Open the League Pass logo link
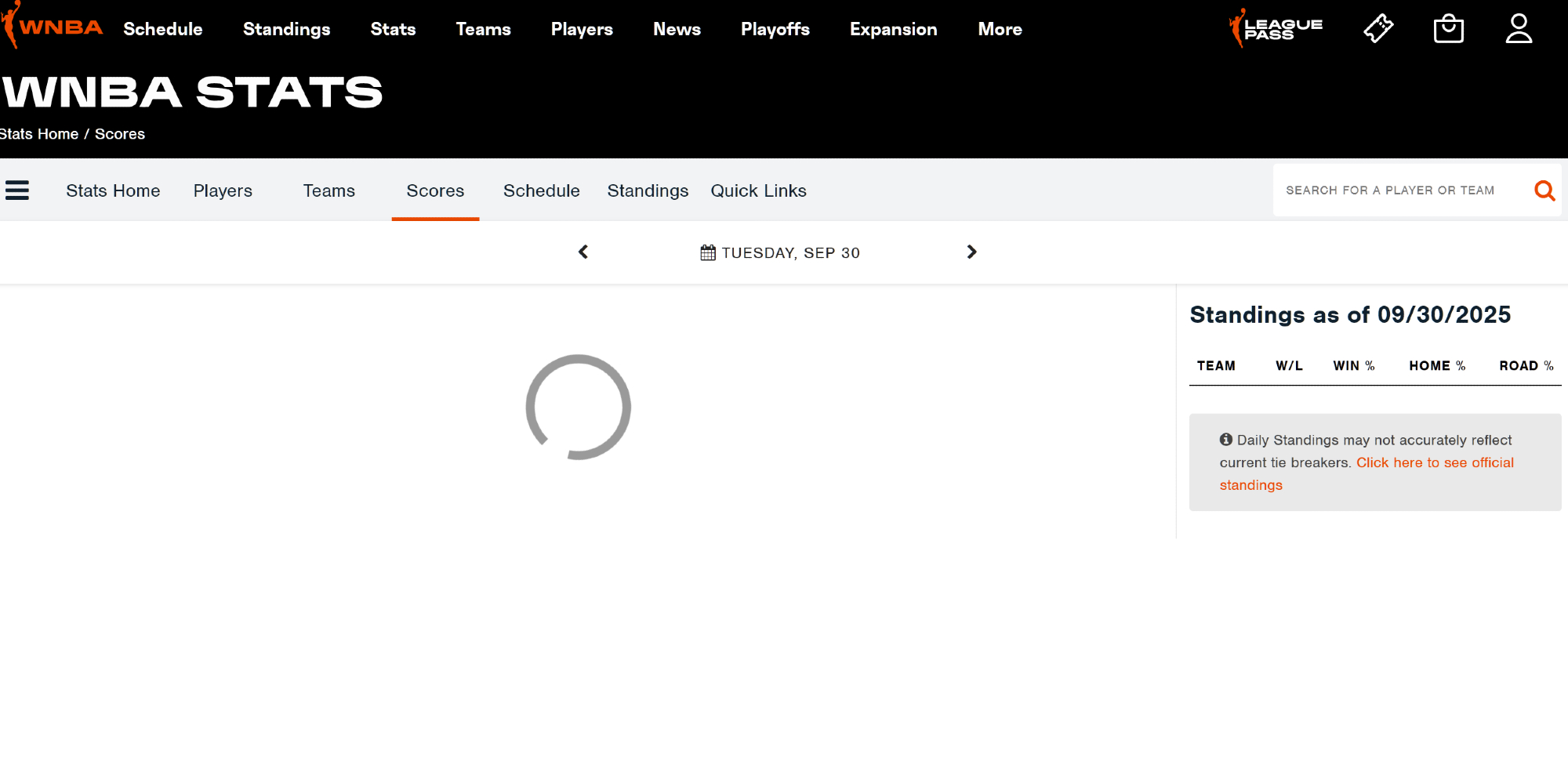This screenshot has height=765, width=1568. 1276,29
